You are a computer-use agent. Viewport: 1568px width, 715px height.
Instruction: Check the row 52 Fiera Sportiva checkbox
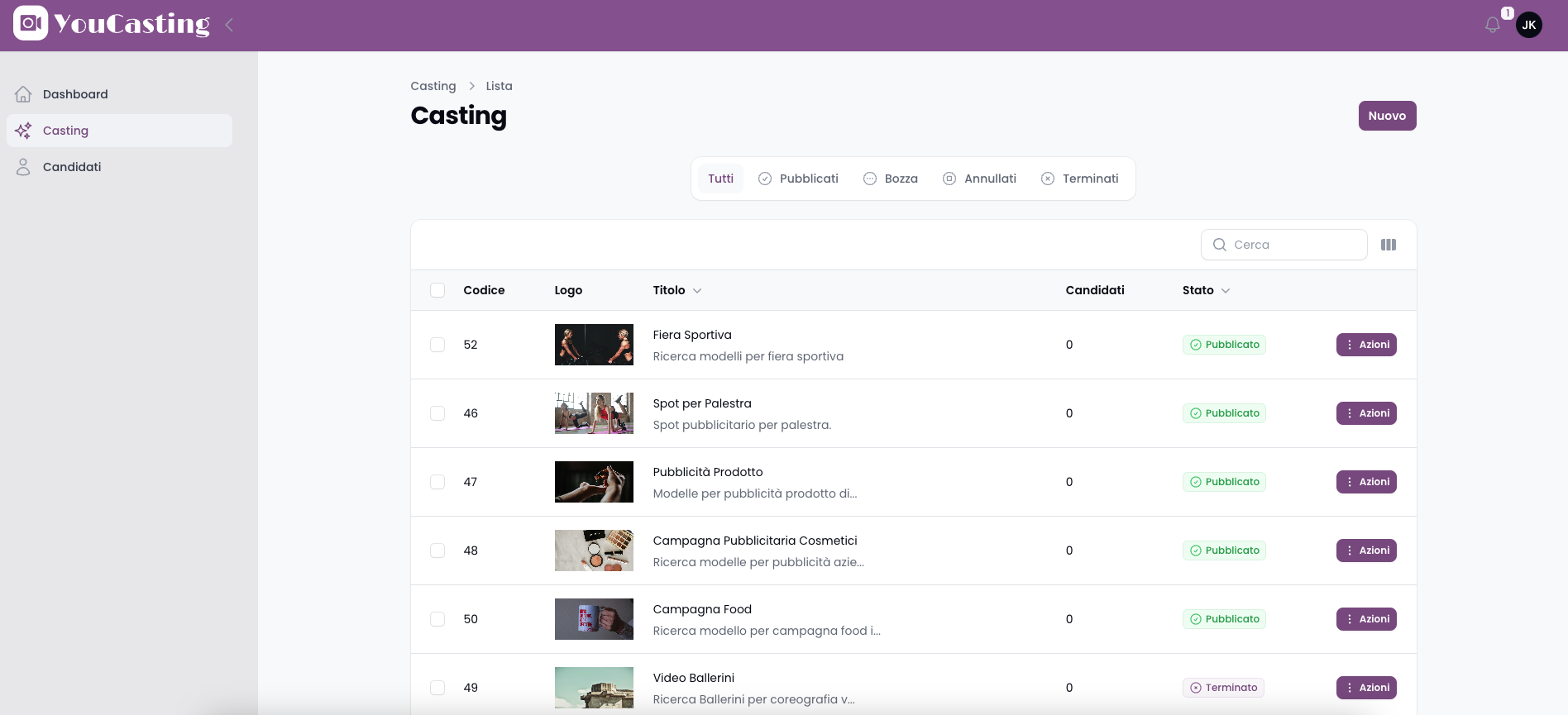pyautogui.click(x=437, y=345)
